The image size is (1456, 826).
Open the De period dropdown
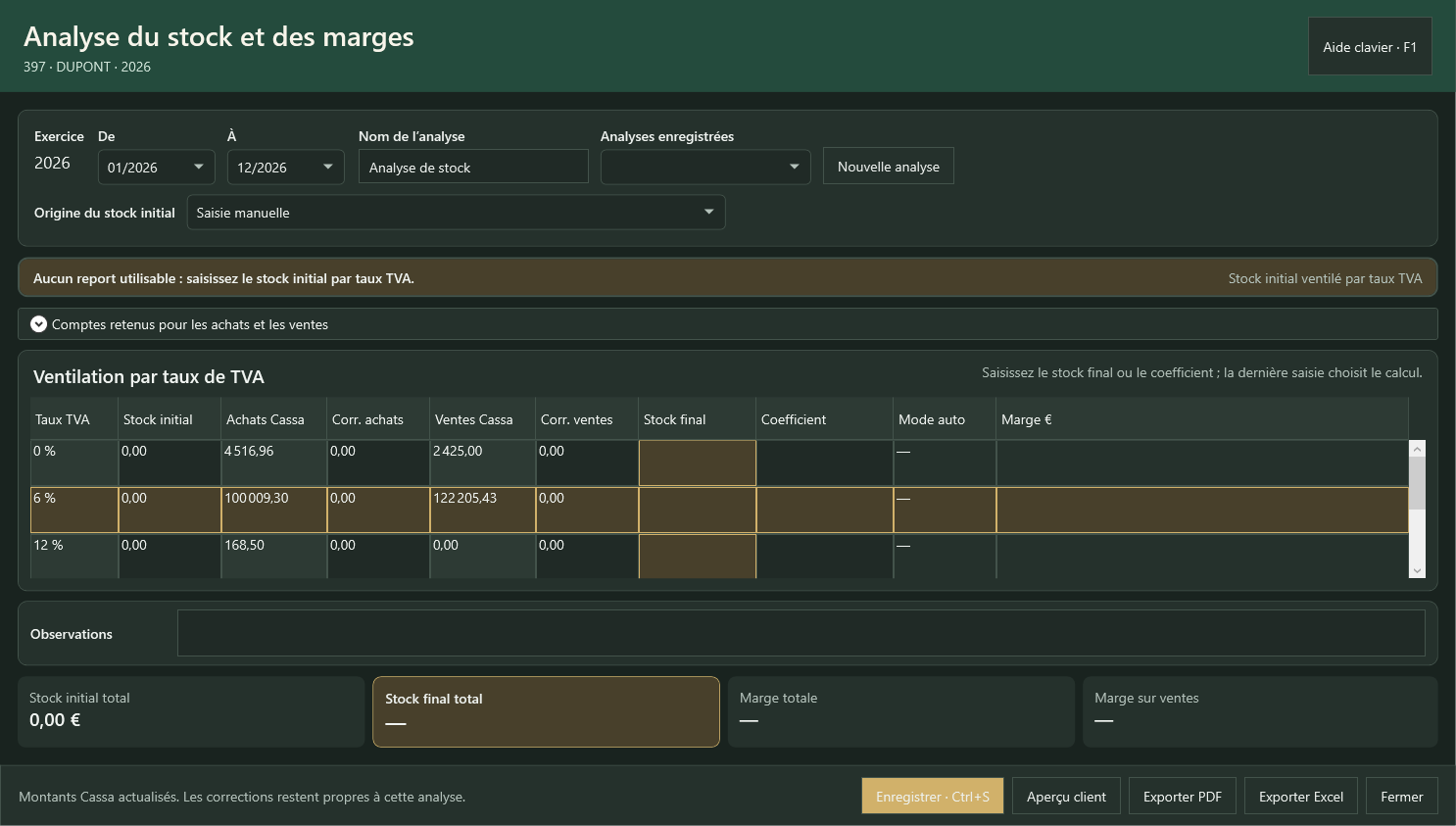coord(157,168)
